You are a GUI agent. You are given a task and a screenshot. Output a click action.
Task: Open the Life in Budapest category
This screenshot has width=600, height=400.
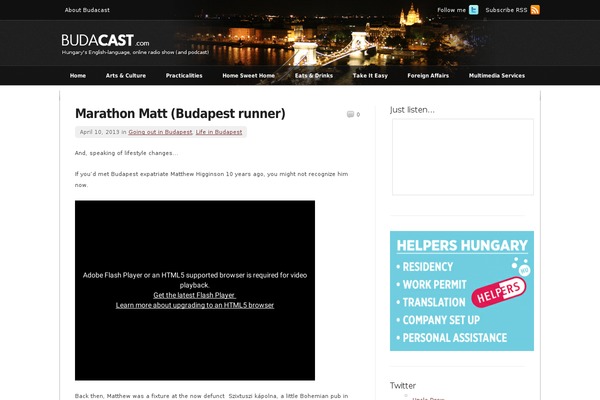tap(219, 132)
